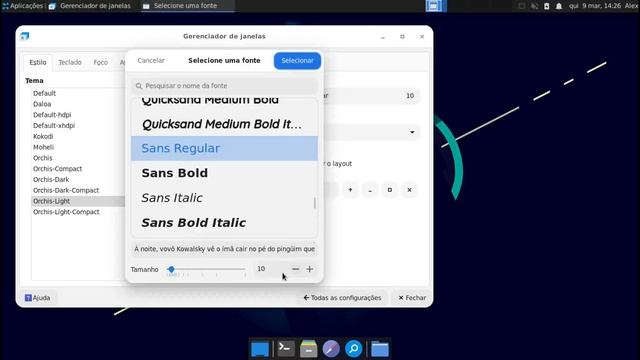
Task: Click the network status icon
Action: point(534,6)
